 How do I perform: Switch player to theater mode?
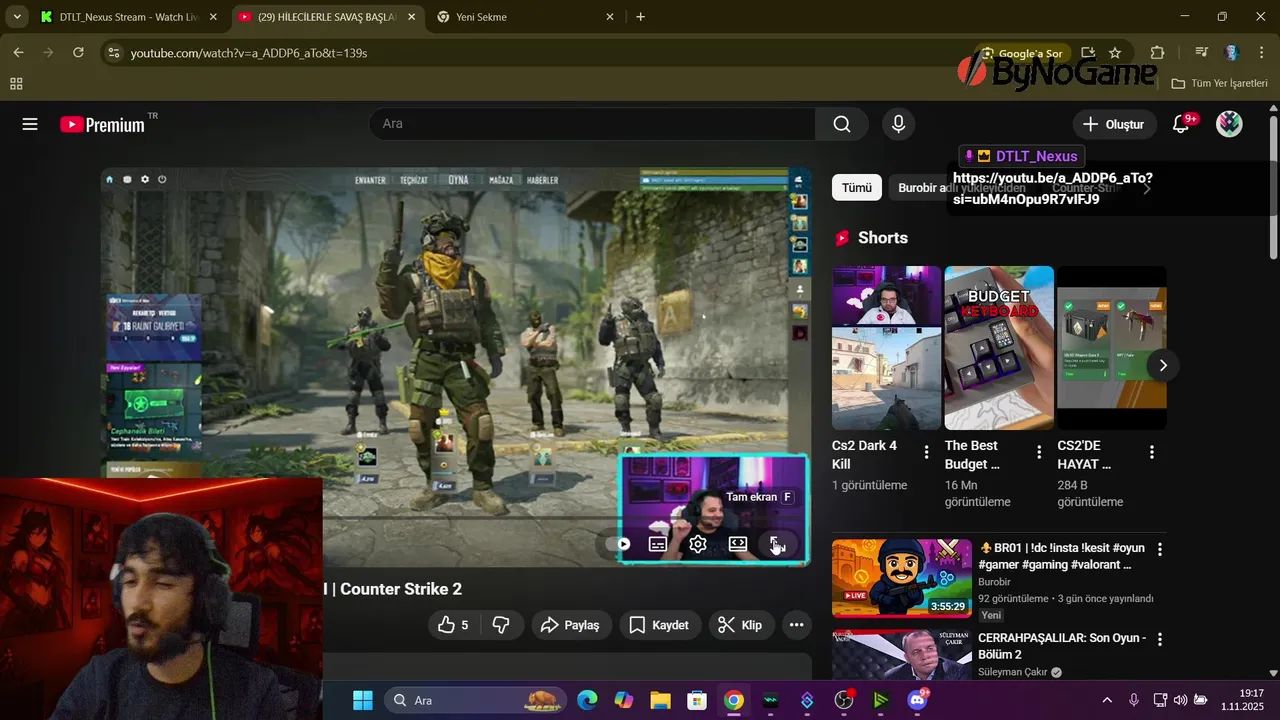click(x=738, y=544)
